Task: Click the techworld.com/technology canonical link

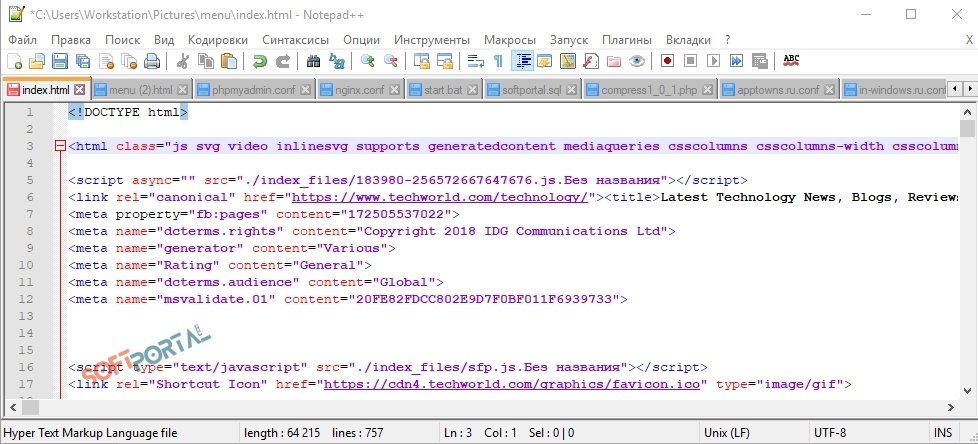Action: [x=440, y=198]
